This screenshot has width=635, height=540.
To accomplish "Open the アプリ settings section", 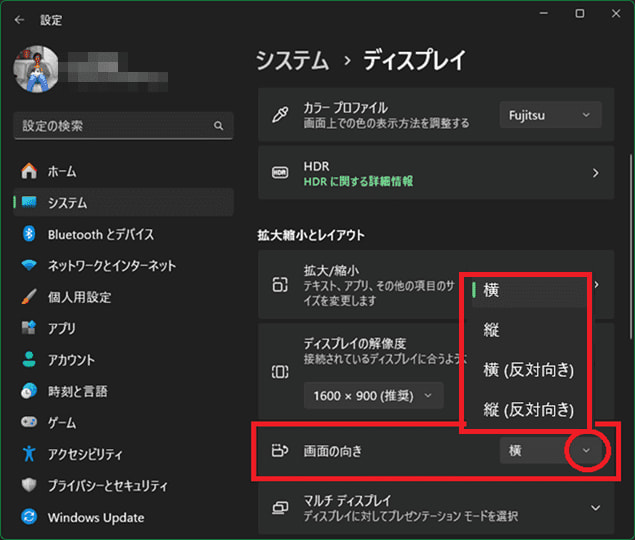I will coord(62,328).
